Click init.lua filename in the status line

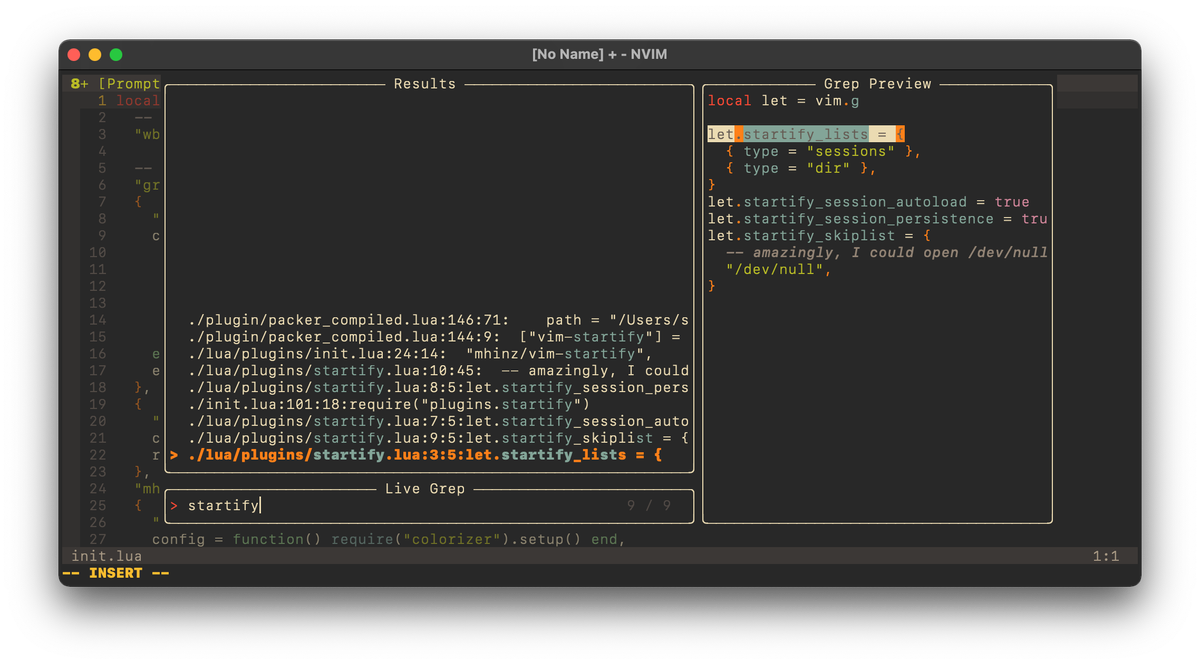coord(106,556)
